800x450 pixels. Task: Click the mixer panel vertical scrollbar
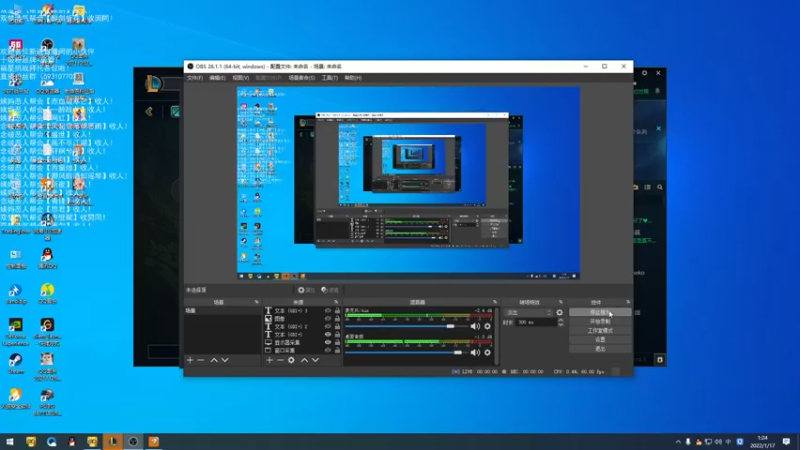pyautogui.click(x=496, y=336)
